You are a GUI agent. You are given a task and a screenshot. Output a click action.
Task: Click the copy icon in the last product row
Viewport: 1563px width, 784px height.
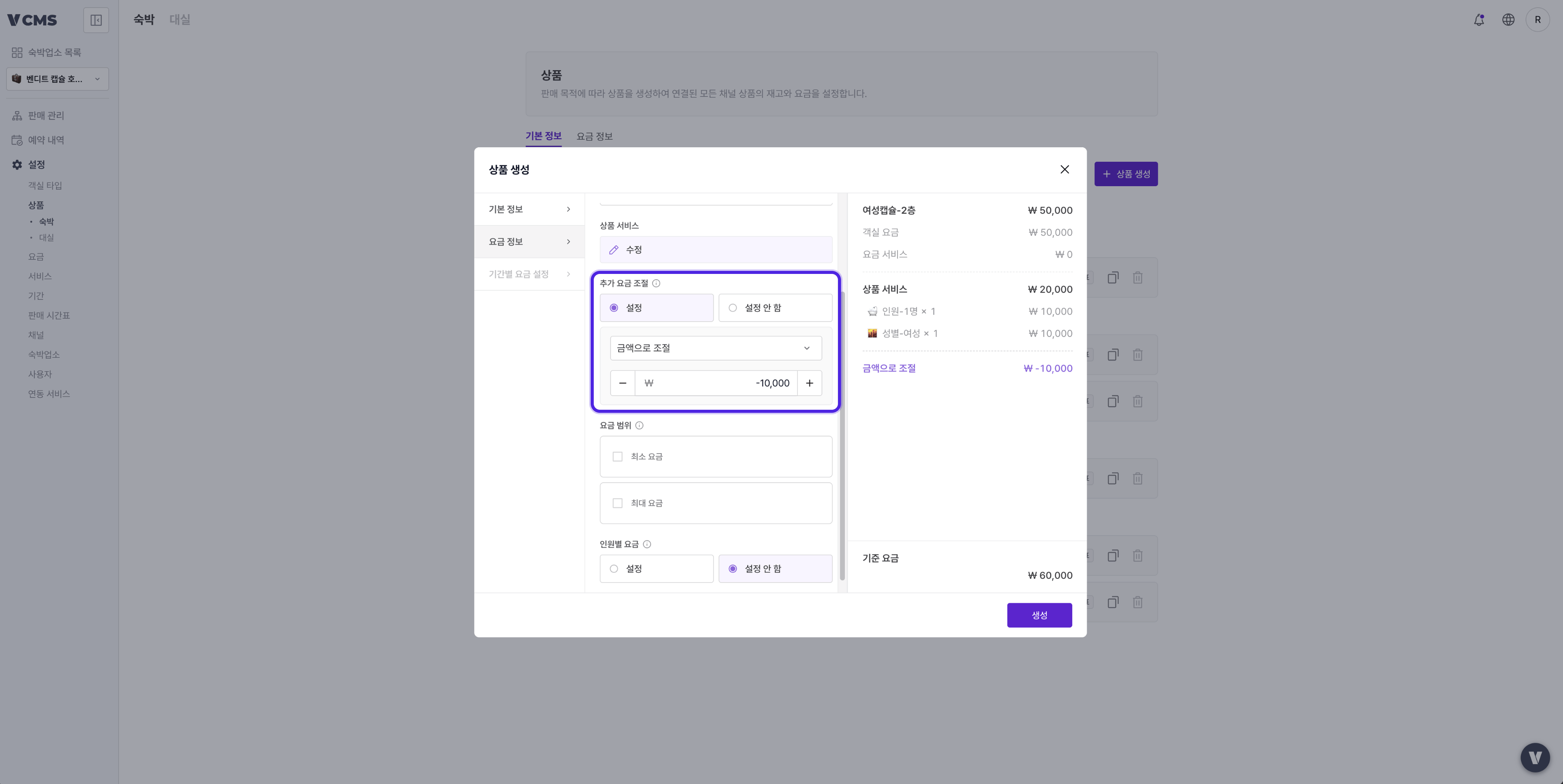click(x=1113, y=602)
